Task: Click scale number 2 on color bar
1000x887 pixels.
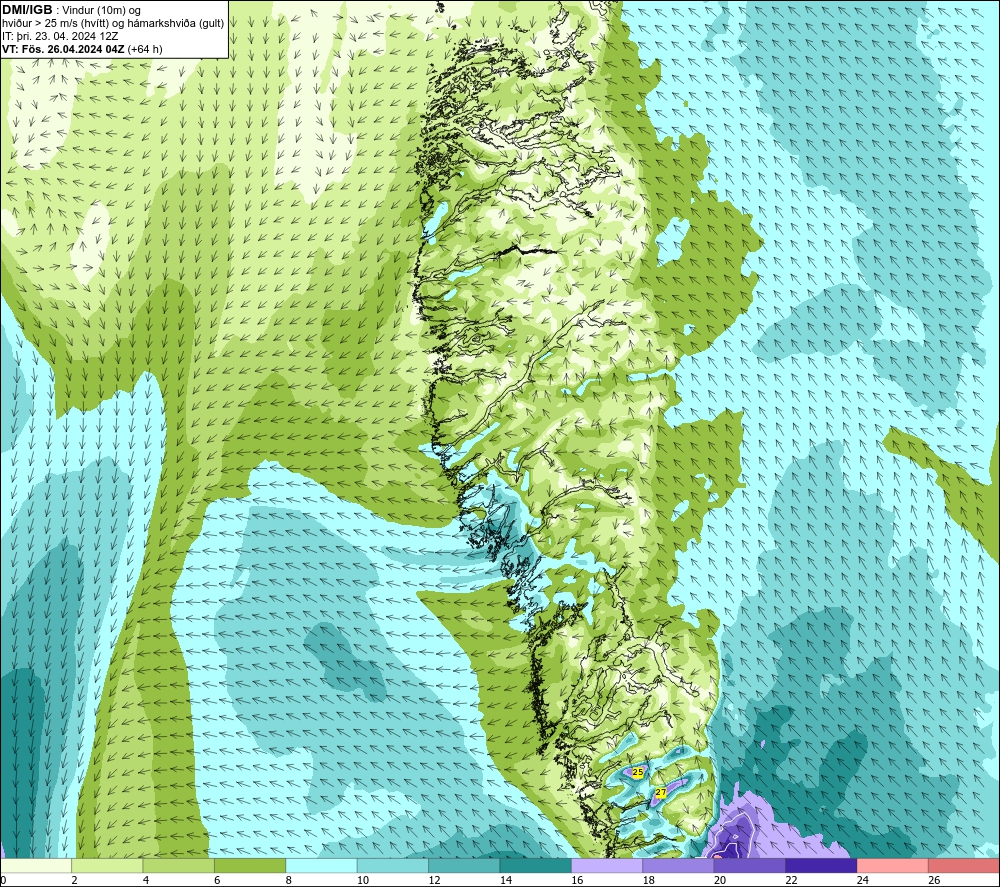Action: click(75, 880)
